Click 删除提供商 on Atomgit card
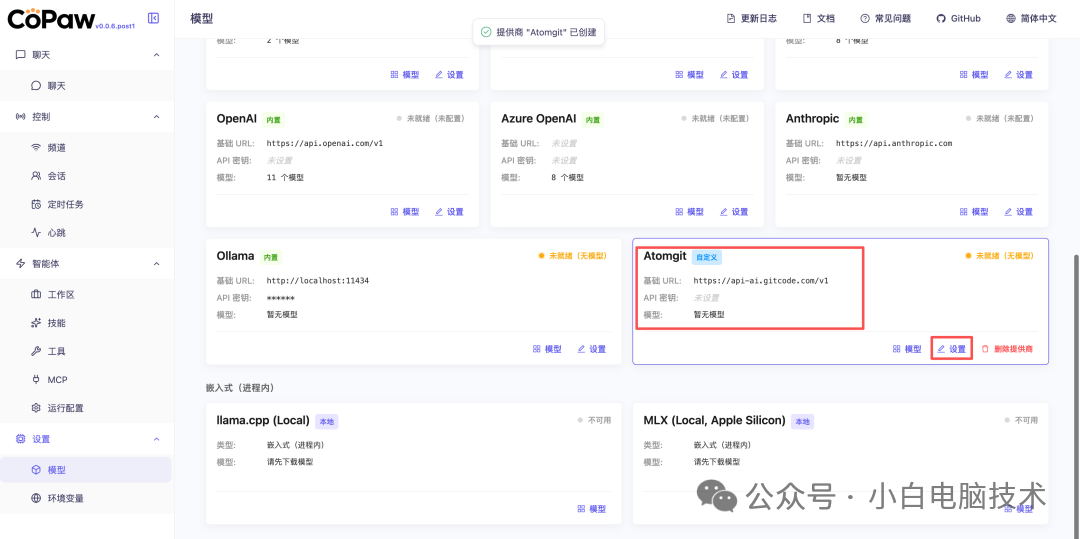This screenshot has height=539, width=1080. 1007,349
